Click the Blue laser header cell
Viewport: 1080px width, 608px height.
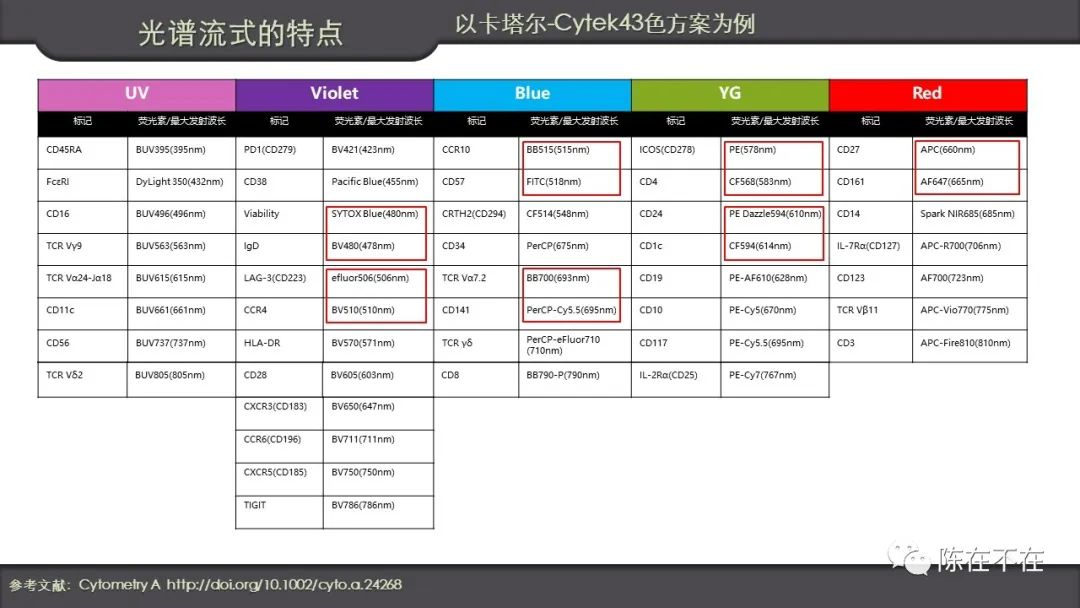(532, 93)
